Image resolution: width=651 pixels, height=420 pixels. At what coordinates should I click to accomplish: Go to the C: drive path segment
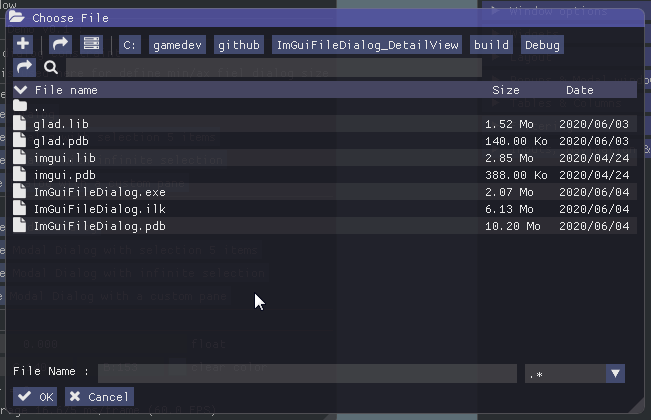[x=130, y=45]
